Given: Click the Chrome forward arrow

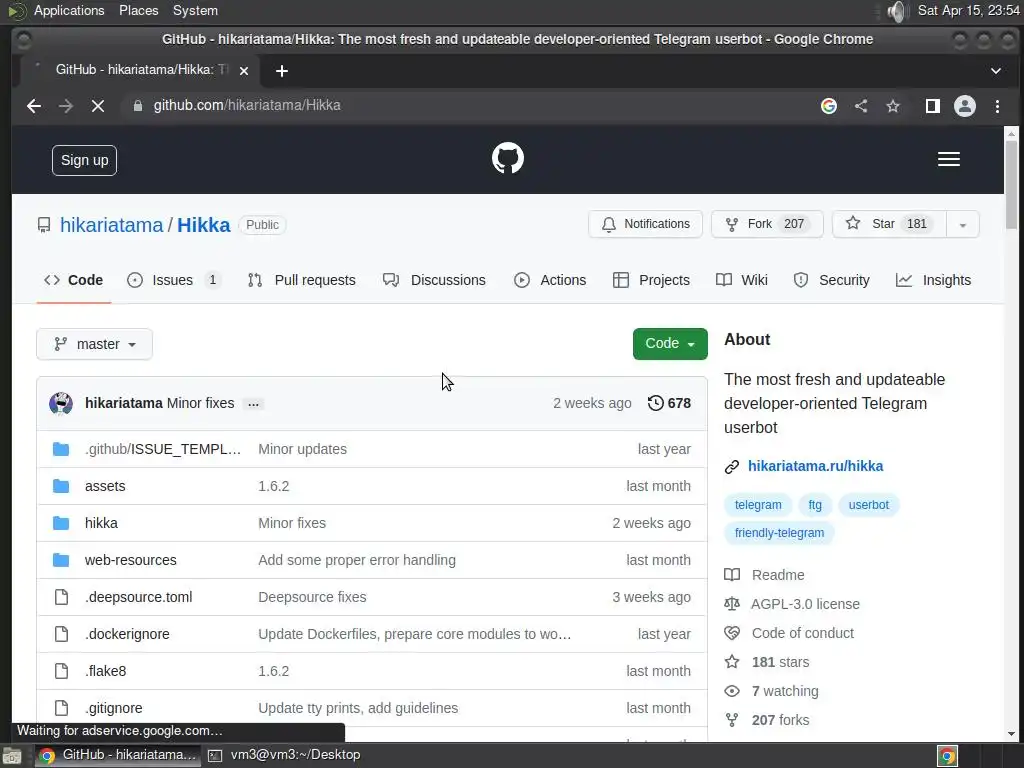Looking at the screenshot, I should 66,106.
